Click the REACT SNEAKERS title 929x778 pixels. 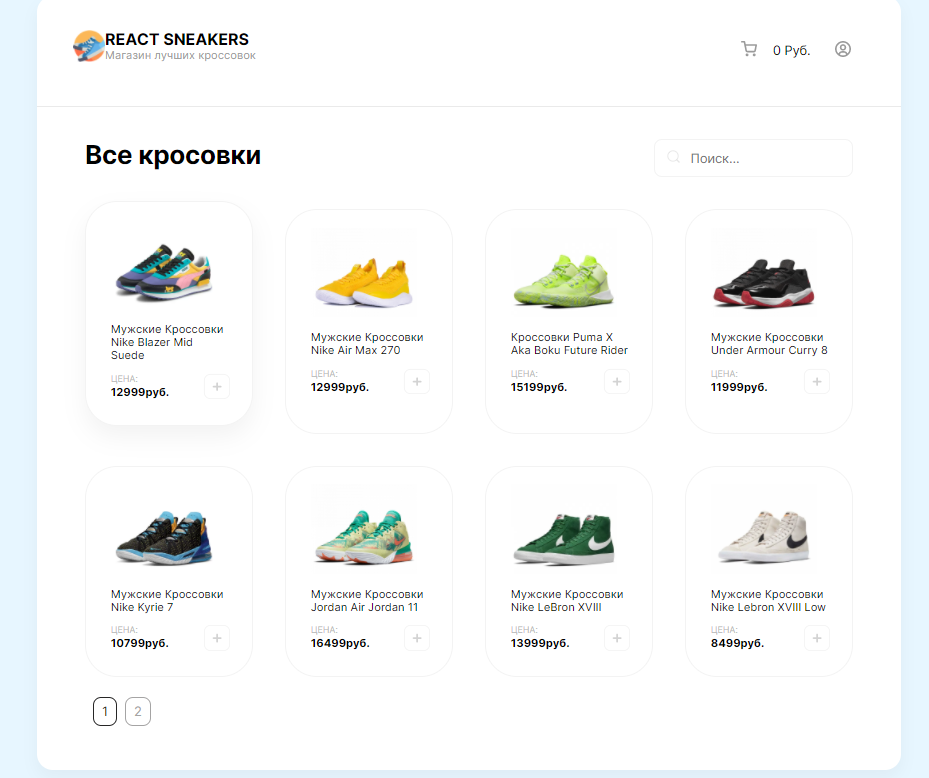coord(177,39)
